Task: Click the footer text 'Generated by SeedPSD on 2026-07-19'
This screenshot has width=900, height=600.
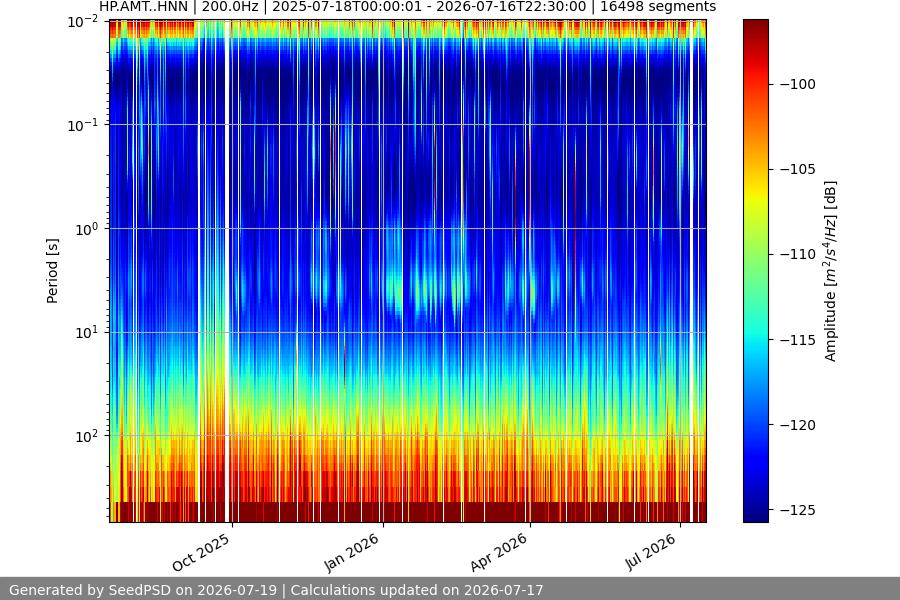Action: [x=143, y=590]
